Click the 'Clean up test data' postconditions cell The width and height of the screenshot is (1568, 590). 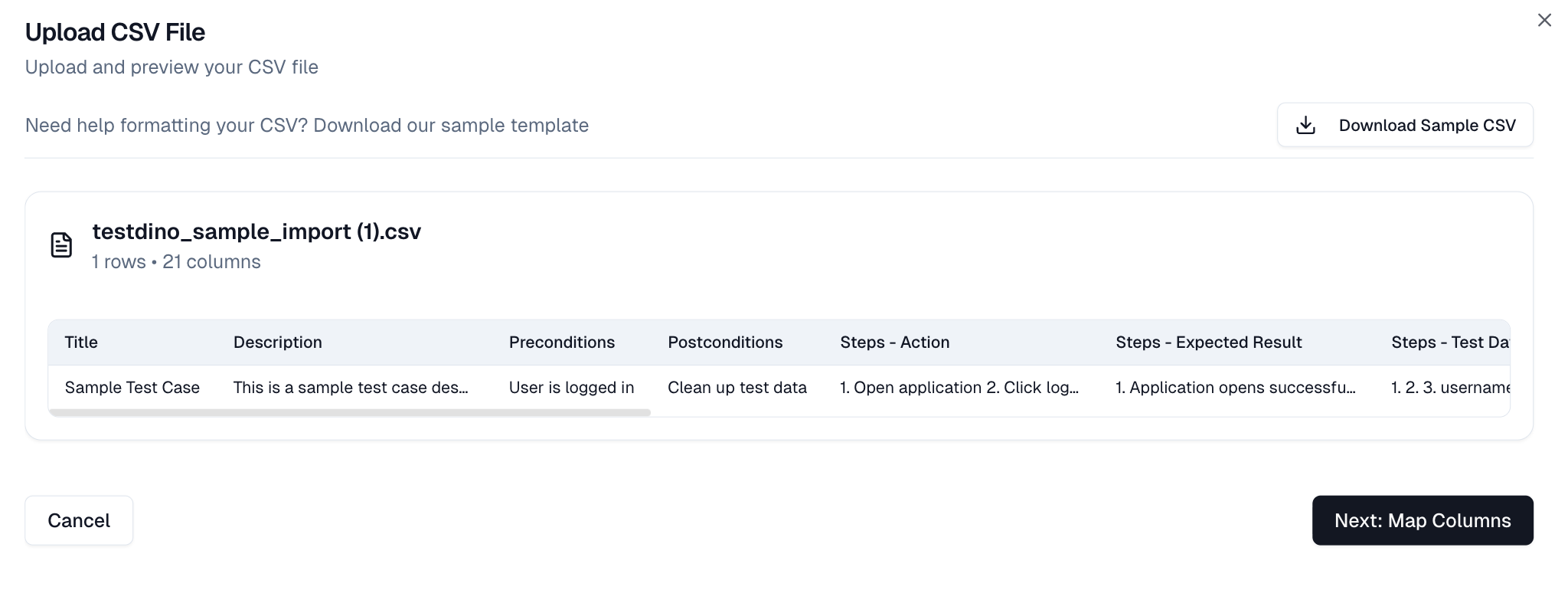737,388
